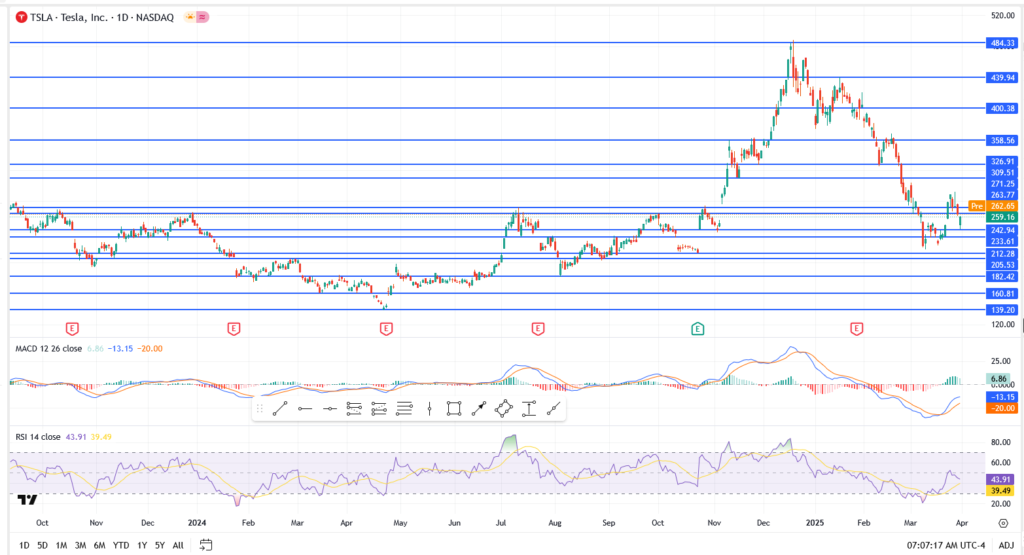Screen dimensions: 1024x555
Task: Select the 6M range button
Action: (x=99, y=545)
